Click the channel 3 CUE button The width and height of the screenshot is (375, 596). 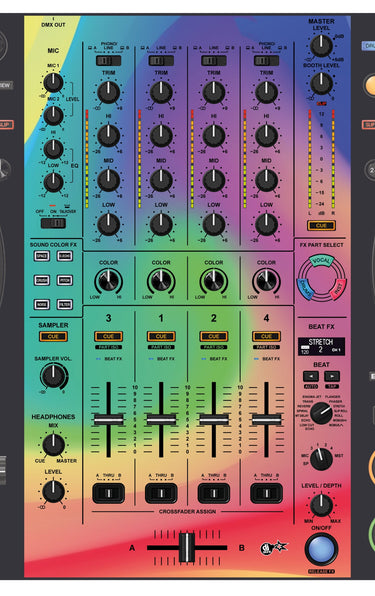[109, 336]
